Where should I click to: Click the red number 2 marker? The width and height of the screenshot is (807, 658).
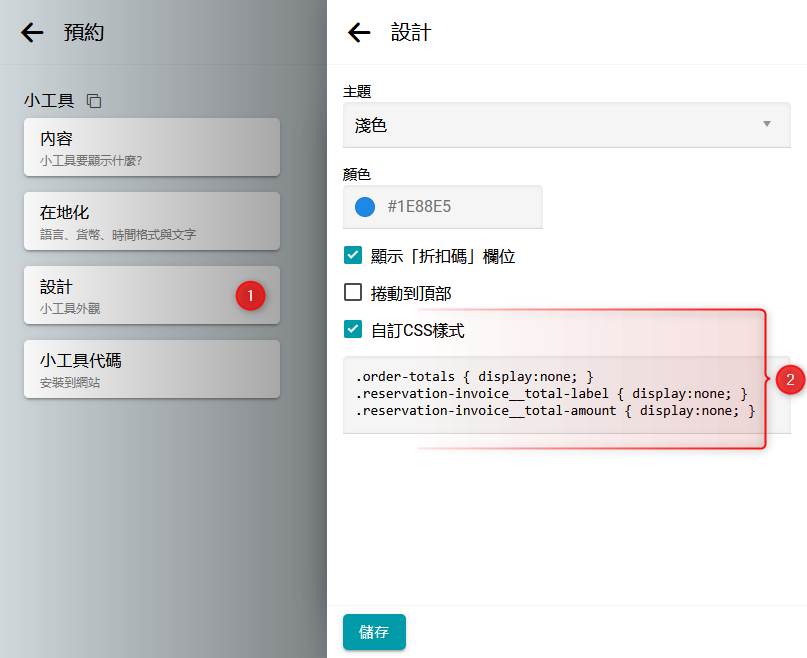(x=790, y=380)
